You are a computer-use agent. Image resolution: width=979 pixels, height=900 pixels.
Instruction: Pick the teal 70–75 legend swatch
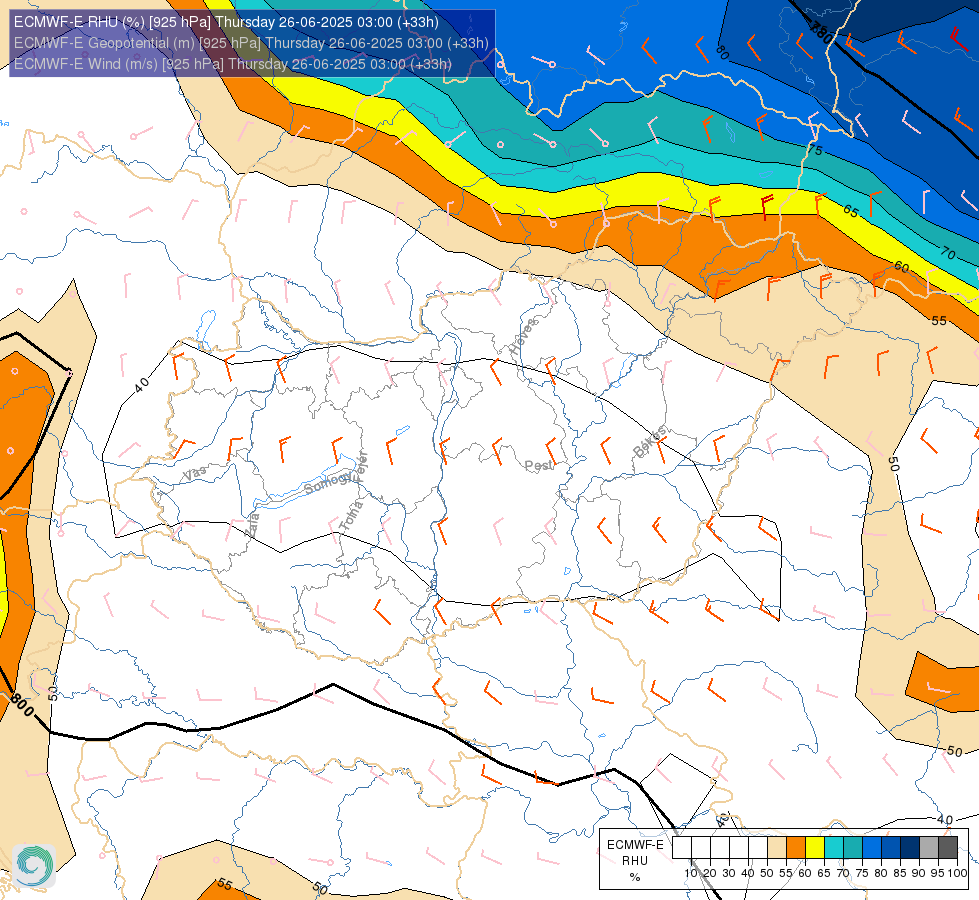(x=853, y=847)
